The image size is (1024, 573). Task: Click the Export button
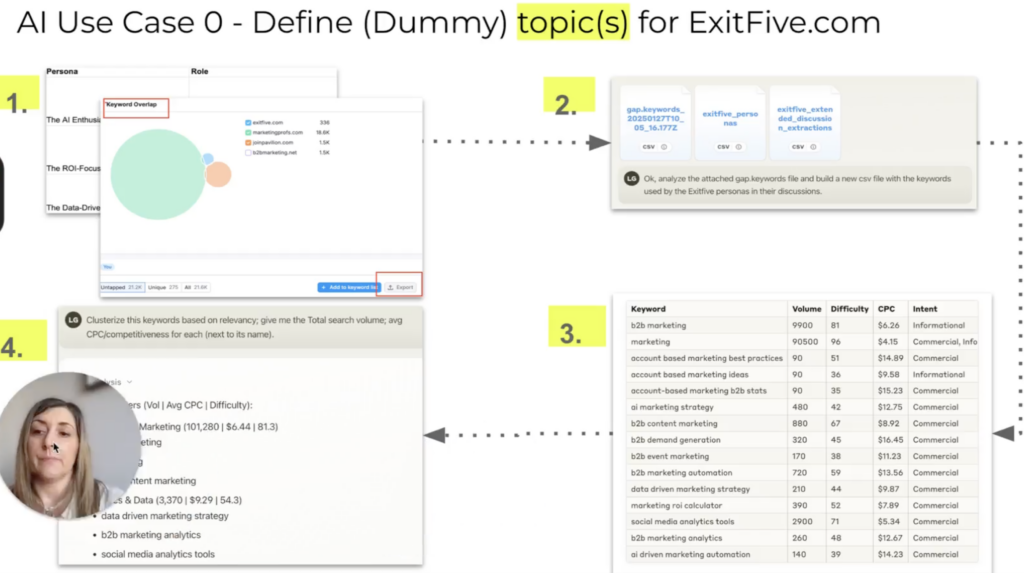coord(400,287)
